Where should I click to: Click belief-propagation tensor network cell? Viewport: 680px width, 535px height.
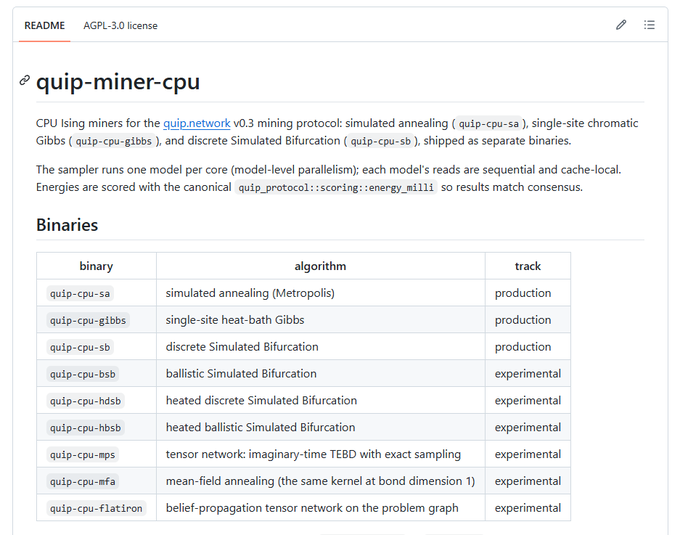pyautogui.click(x=320, y=508)
